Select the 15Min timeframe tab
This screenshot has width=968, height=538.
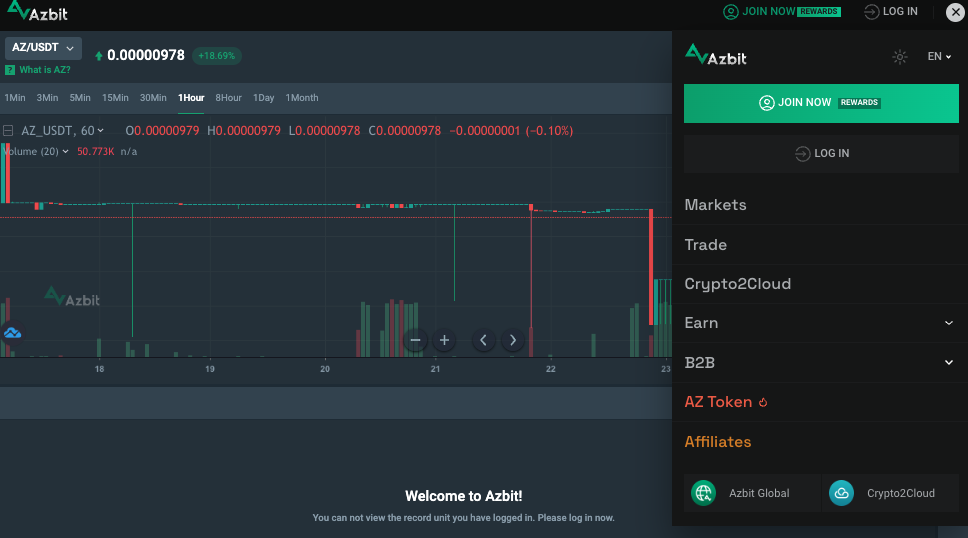pos(115,98)
